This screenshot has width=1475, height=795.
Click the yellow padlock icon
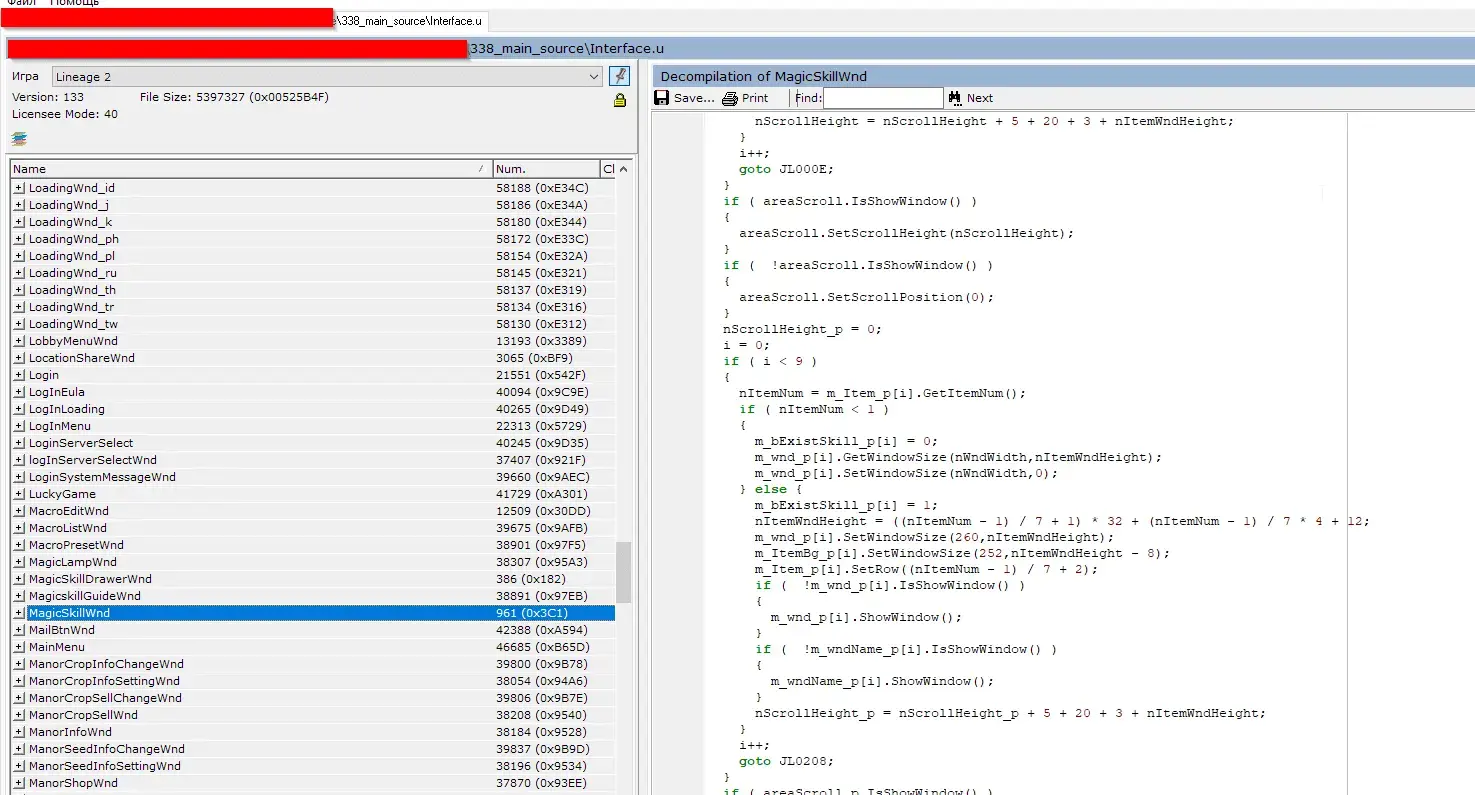(x=620, y=100)
